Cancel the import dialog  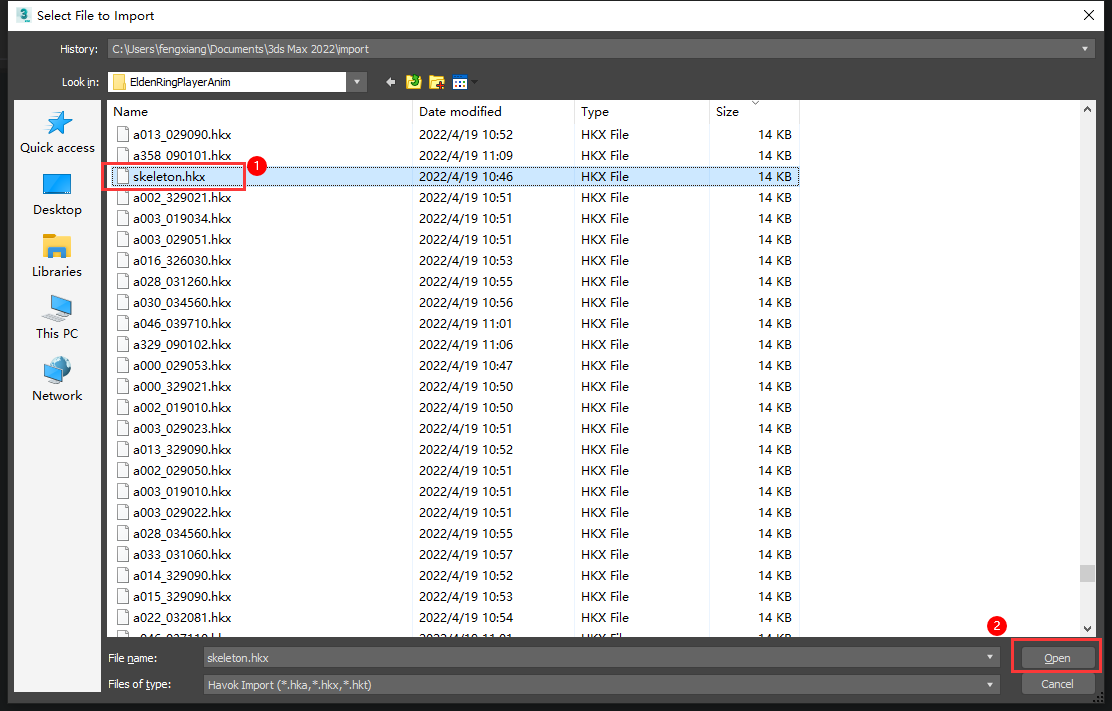pos(1057,685)
